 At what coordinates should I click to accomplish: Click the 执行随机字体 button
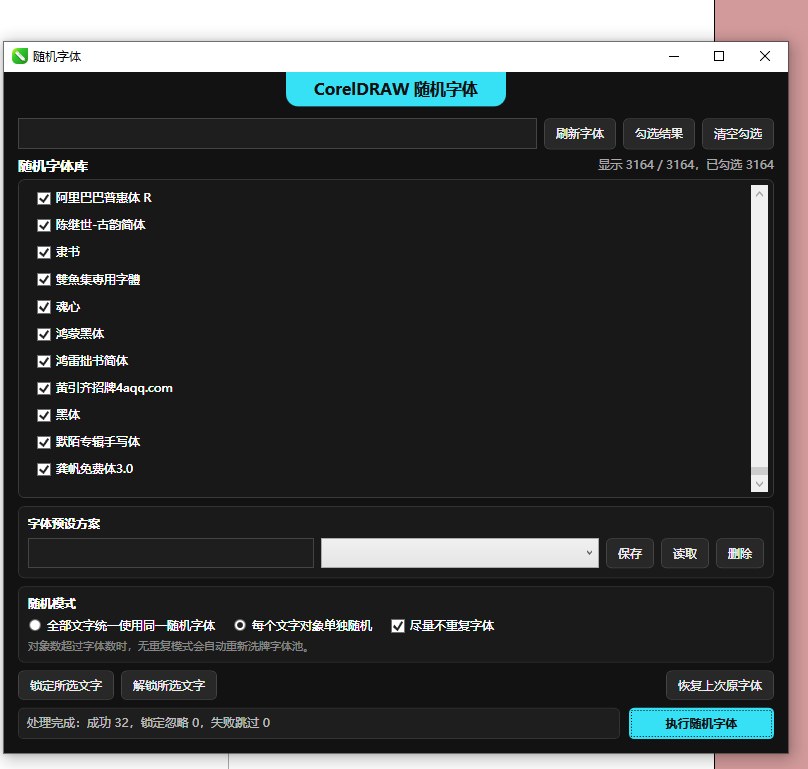pos(701,724)
